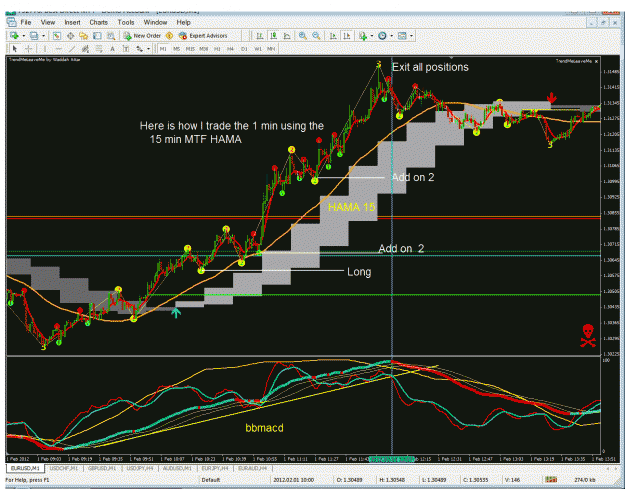Open the Charts menu

[98, 22]
